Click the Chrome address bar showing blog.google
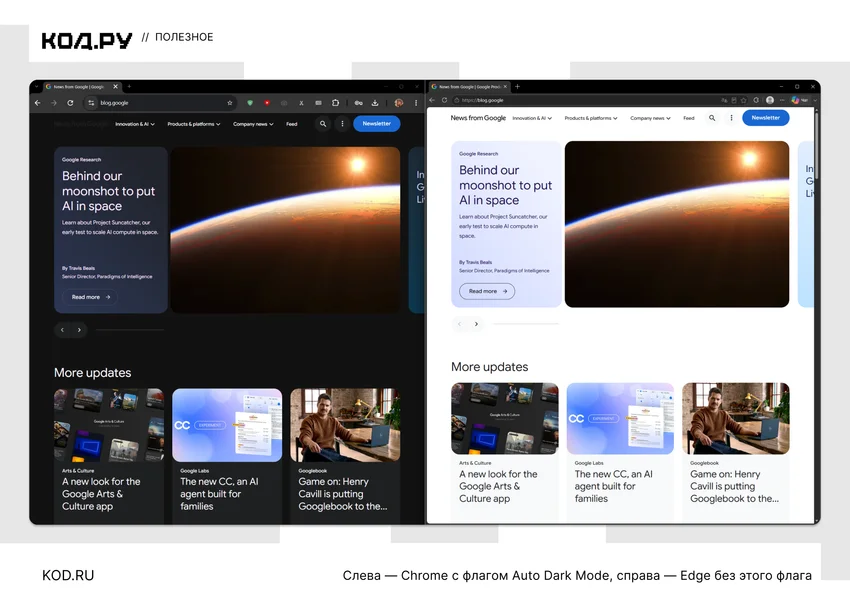 pyautogui.click(x=160, y=102)
